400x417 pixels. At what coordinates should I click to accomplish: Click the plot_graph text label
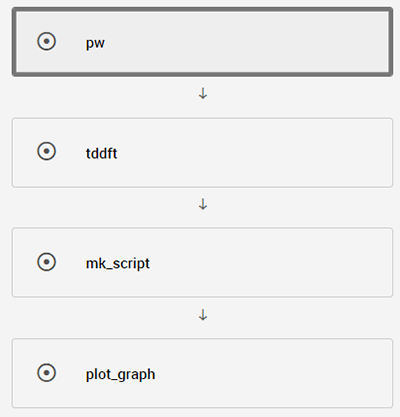tap(120, 374)
